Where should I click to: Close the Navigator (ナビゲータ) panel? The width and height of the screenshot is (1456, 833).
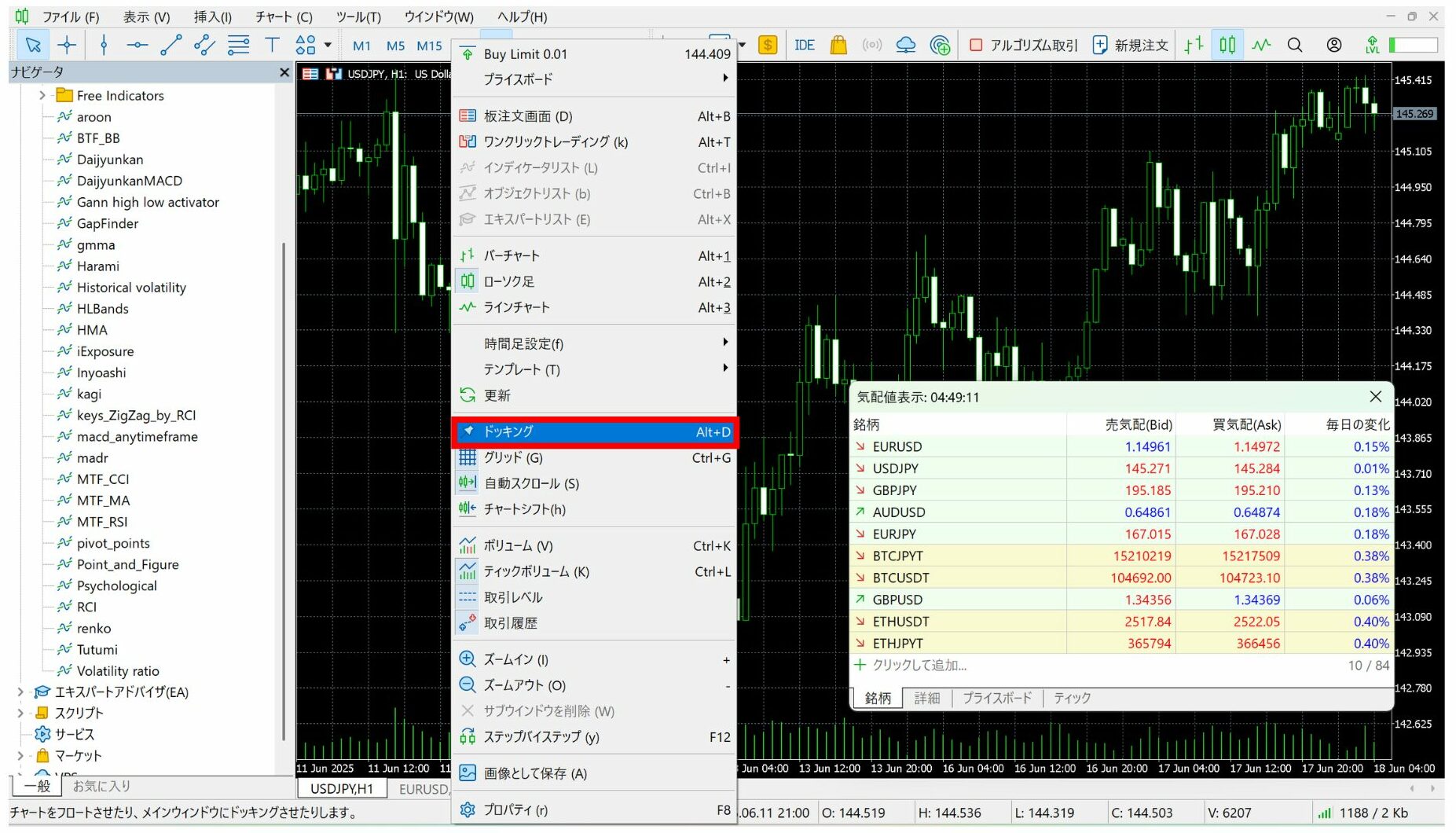click(284, 72)
